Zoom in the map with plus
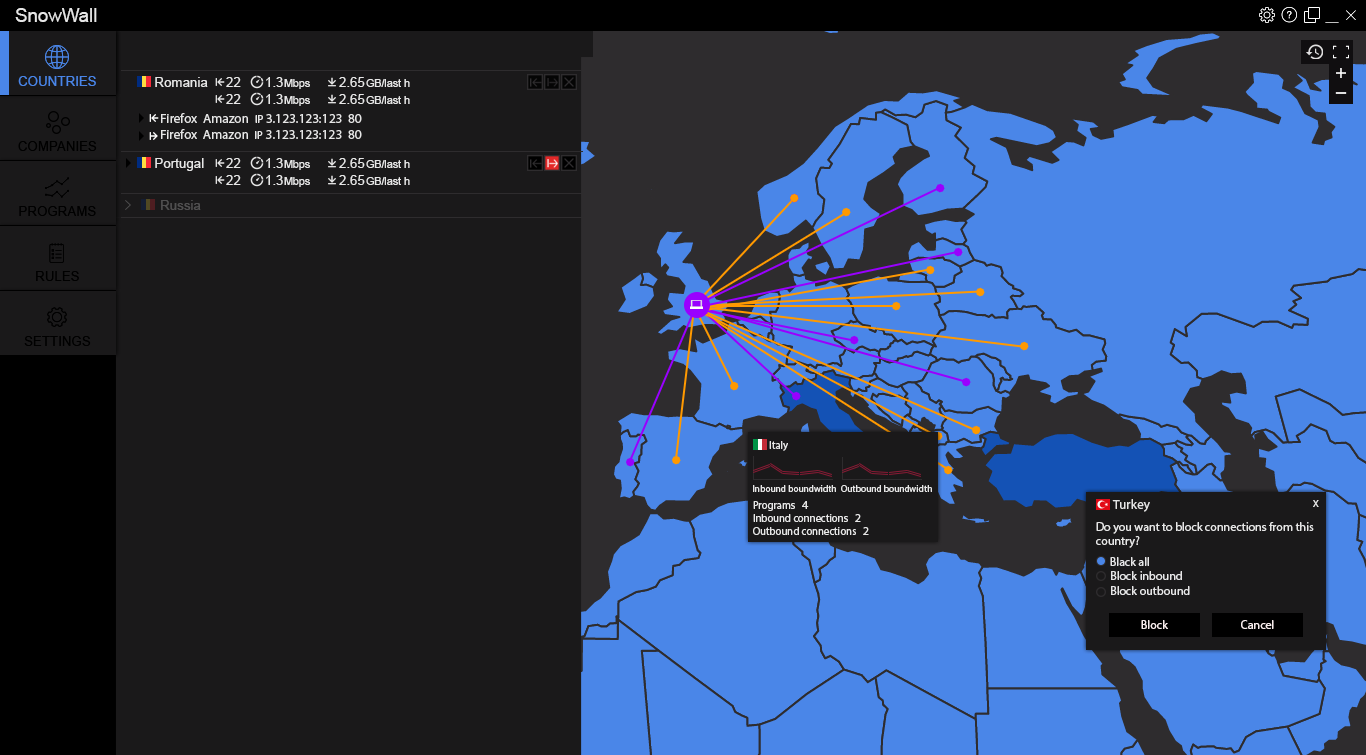This screenshot has width=1366, height=755. click(1341, 73)
